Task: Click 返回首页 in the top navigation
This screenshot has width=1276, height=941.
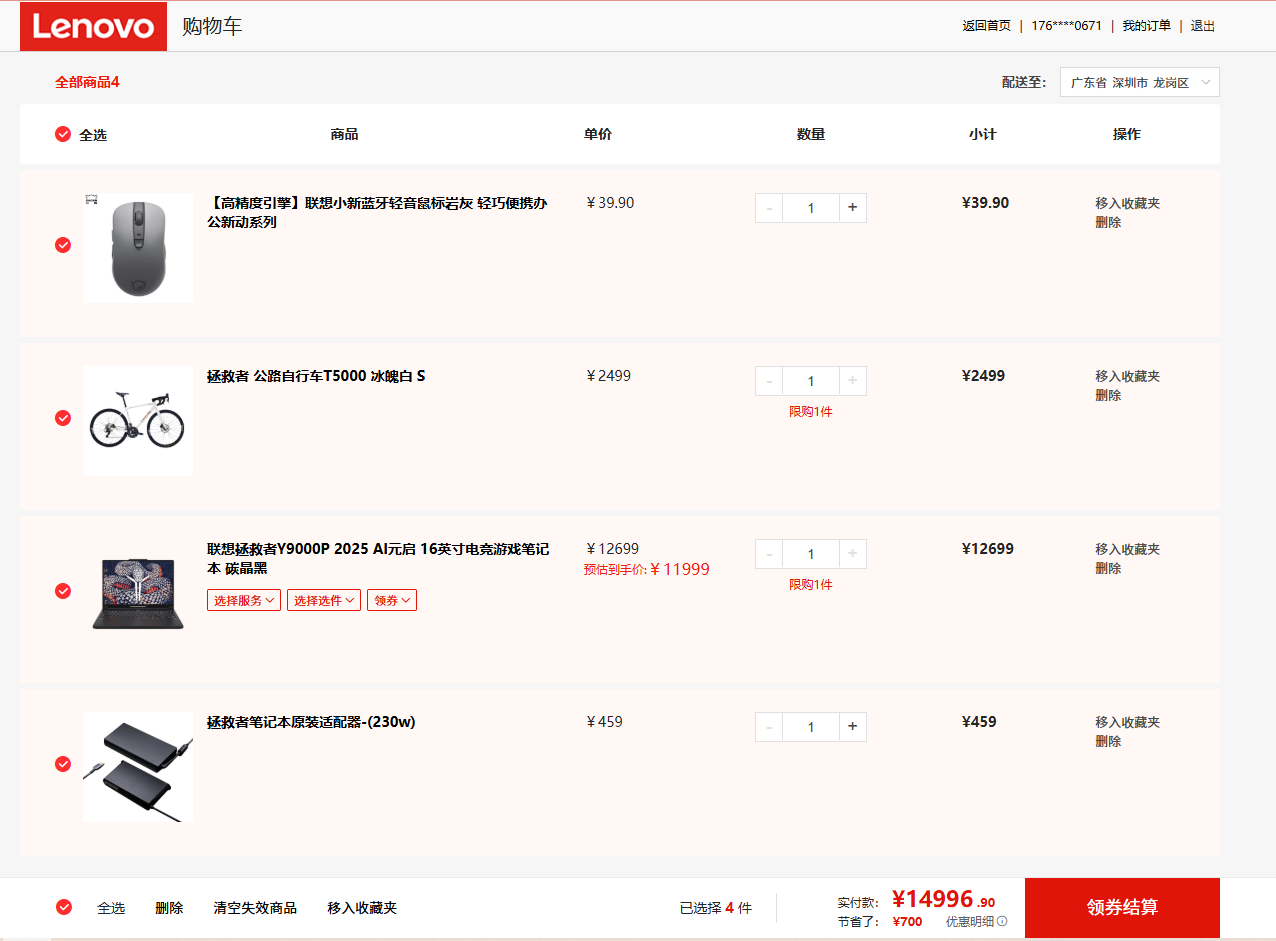Action: click(986, 26)
